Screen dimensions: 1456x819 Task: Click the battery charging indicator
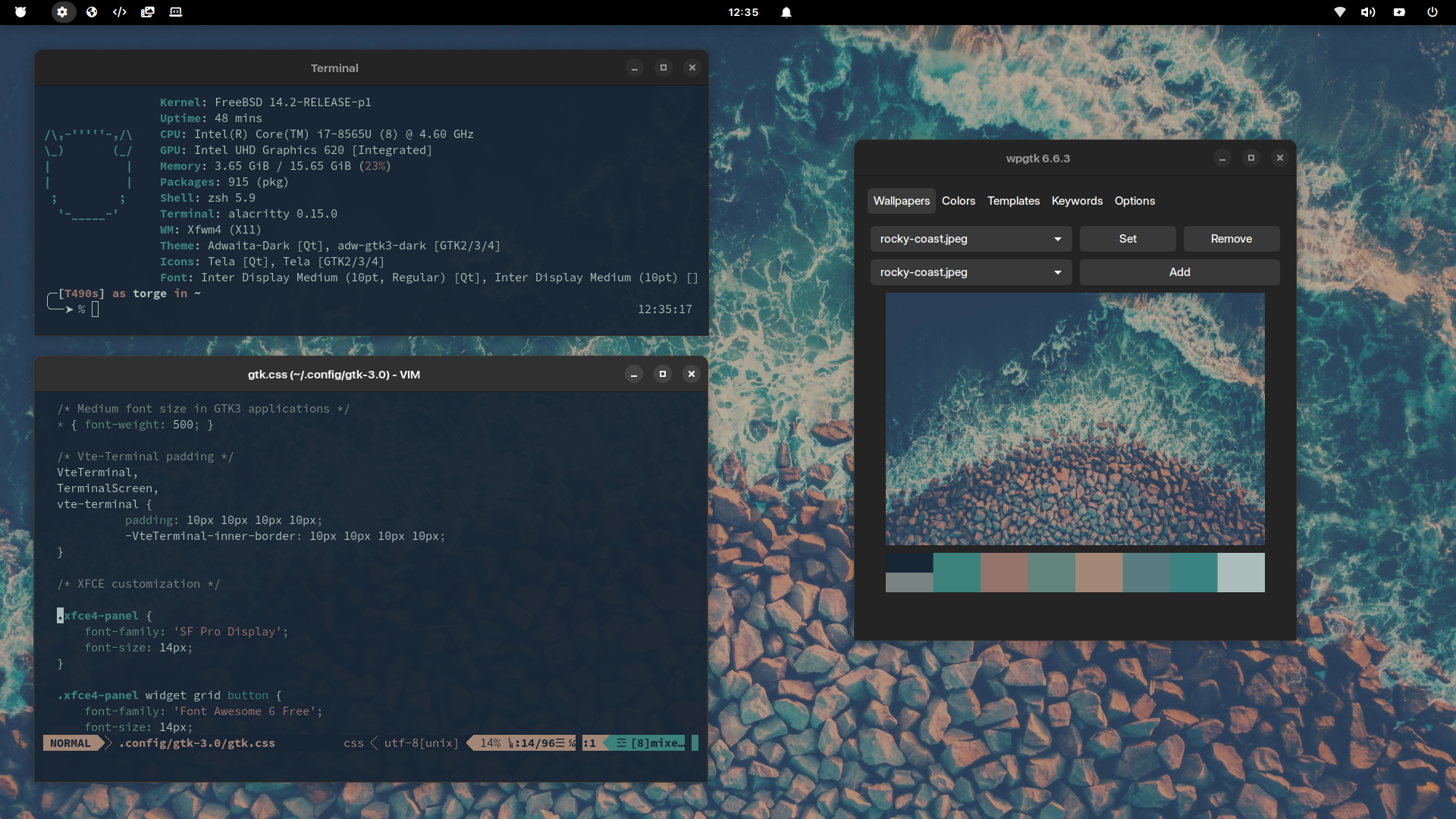(x=1399, y=12)
